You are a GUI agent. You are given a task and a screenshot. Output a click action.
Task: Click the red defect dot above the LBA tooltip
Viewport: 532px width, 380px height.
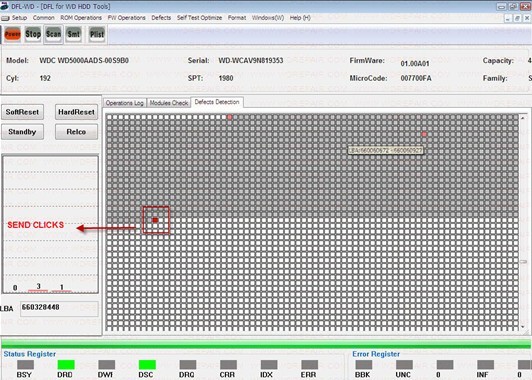424,134
